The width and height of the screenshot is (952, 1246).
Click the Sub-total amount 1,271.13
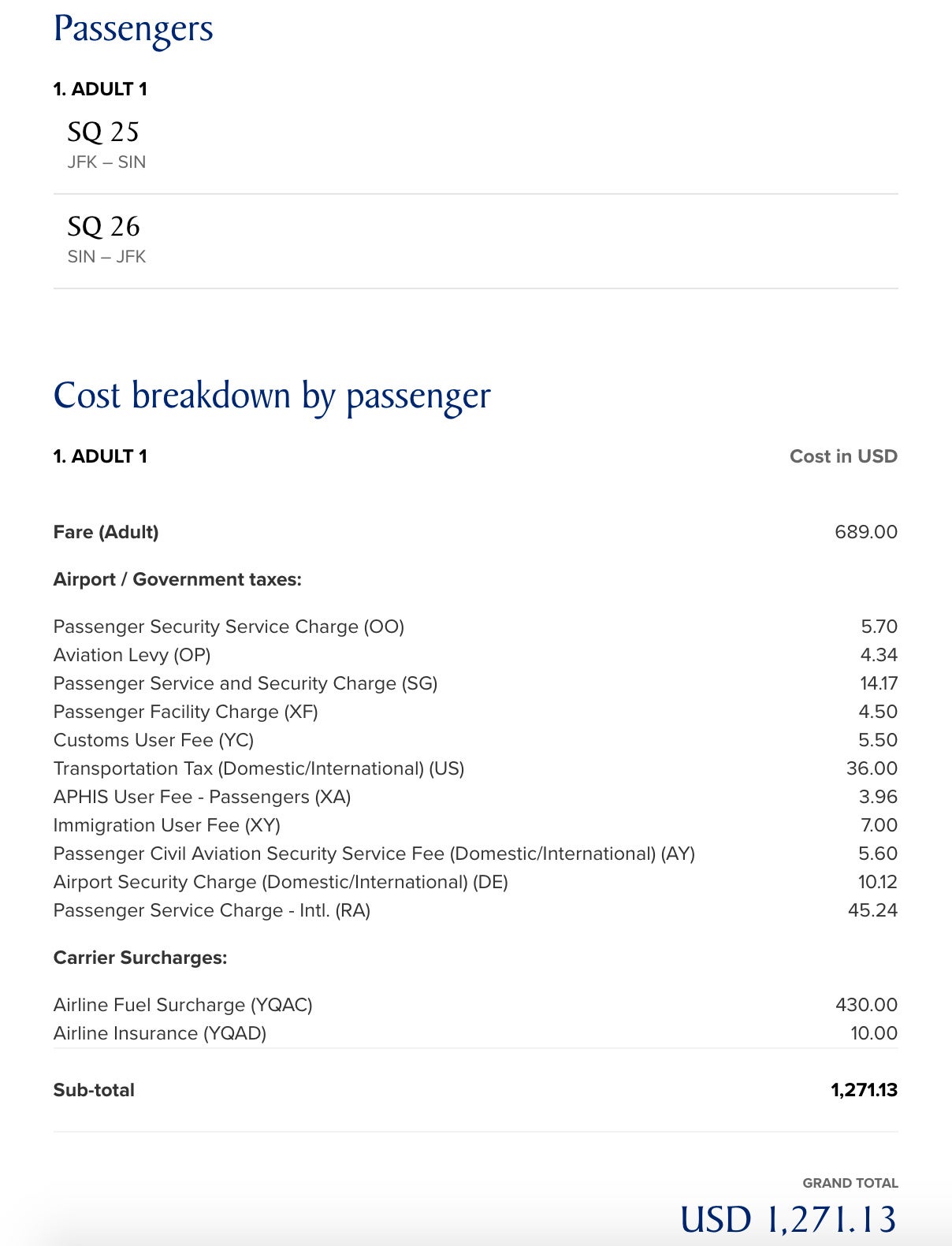pos(865,1090)
